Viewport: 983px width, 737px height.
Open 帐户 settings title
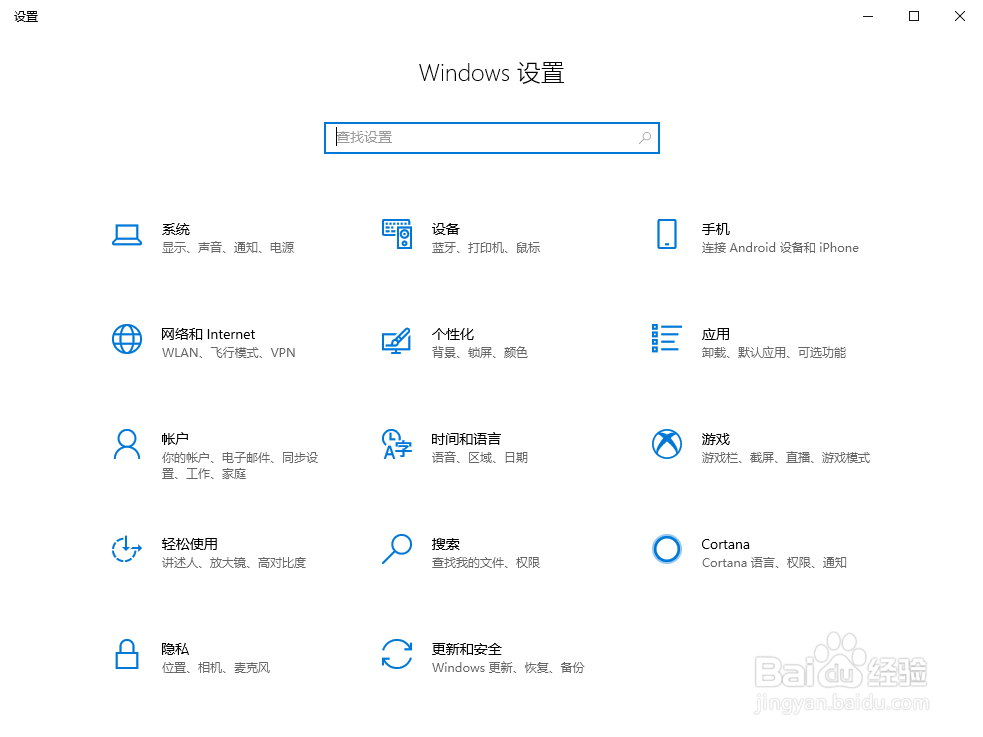tap(175, 439)
